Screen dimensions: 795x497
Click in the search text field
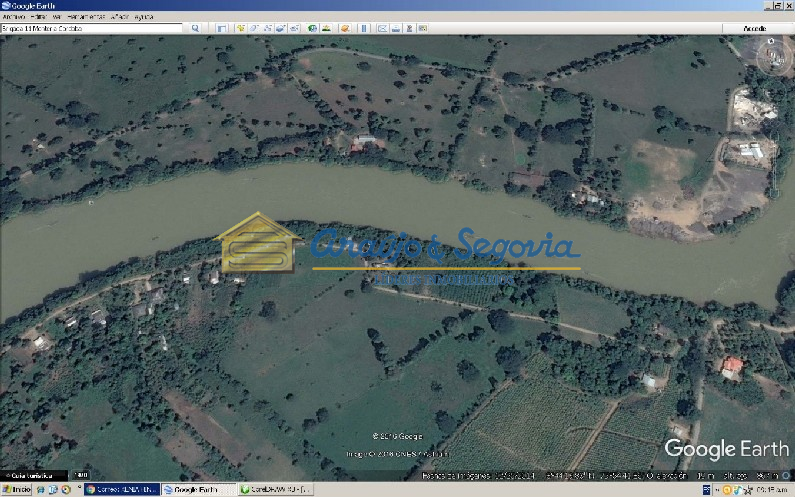pos(95,29)
